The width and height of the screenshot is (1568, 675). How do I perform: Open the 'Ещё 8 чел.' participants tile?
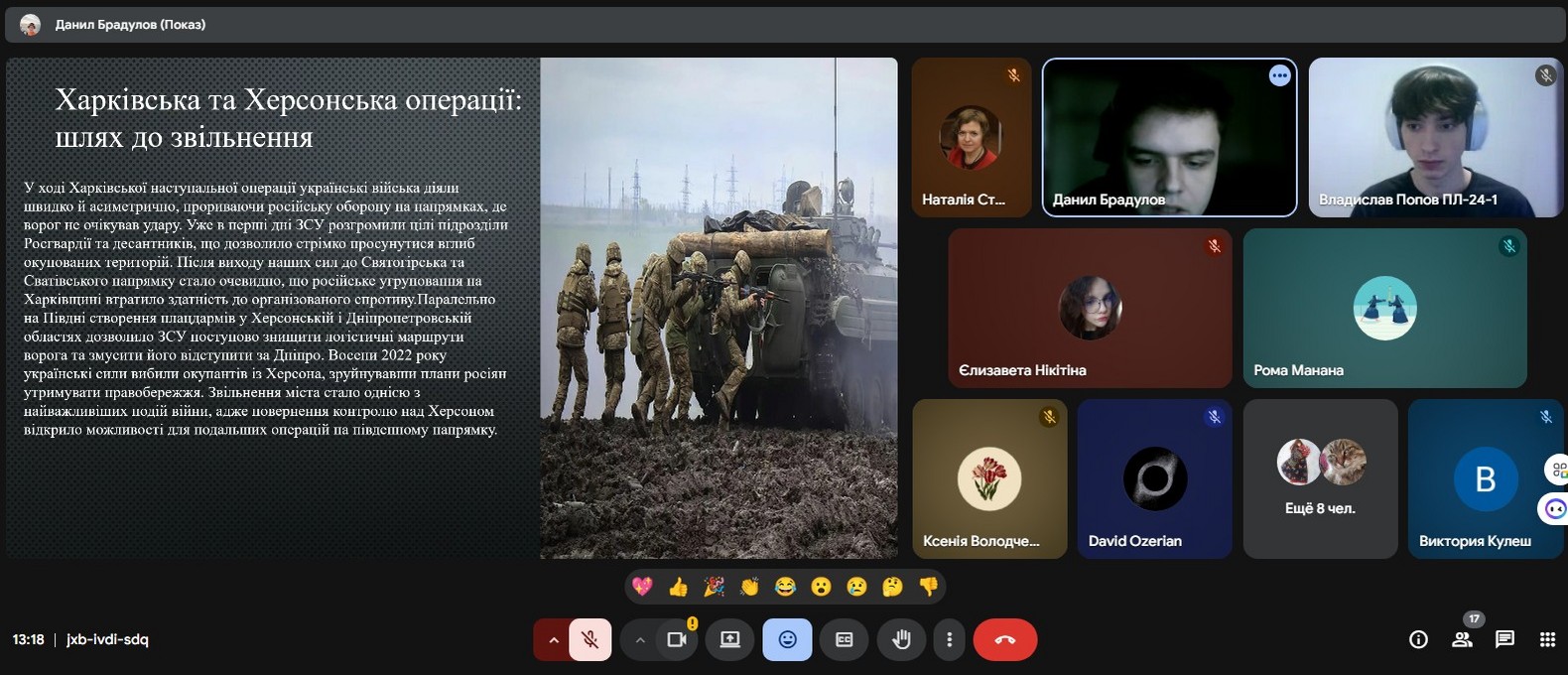(1320, 479)
